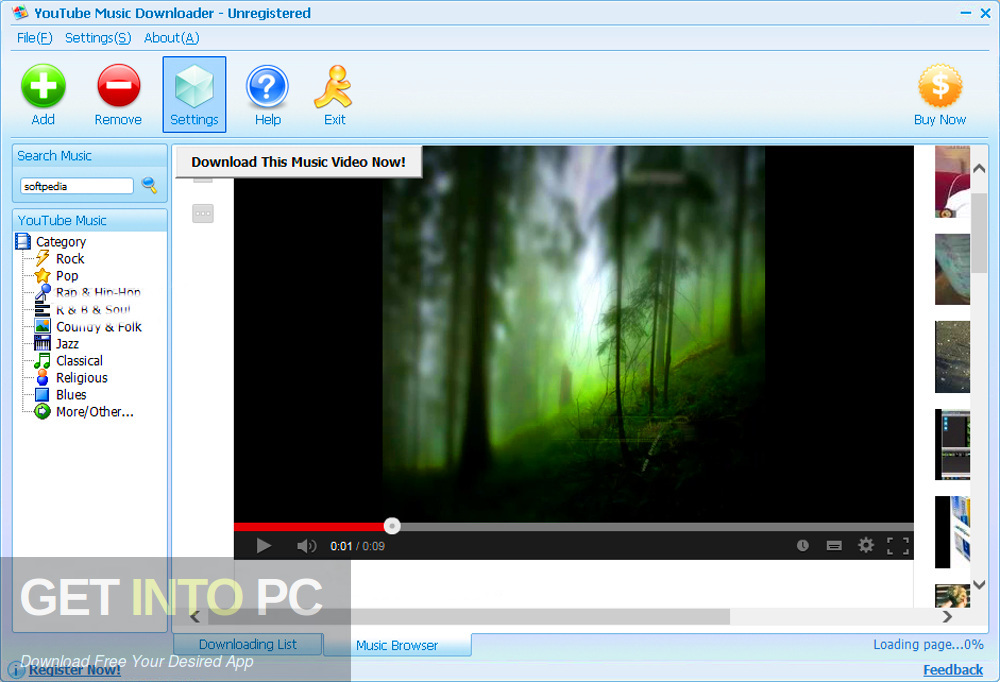Screen dimensions: 1000x682
Task: Toggle the captions icon in player
Action: pyautogui.click(x=834, y=545)
